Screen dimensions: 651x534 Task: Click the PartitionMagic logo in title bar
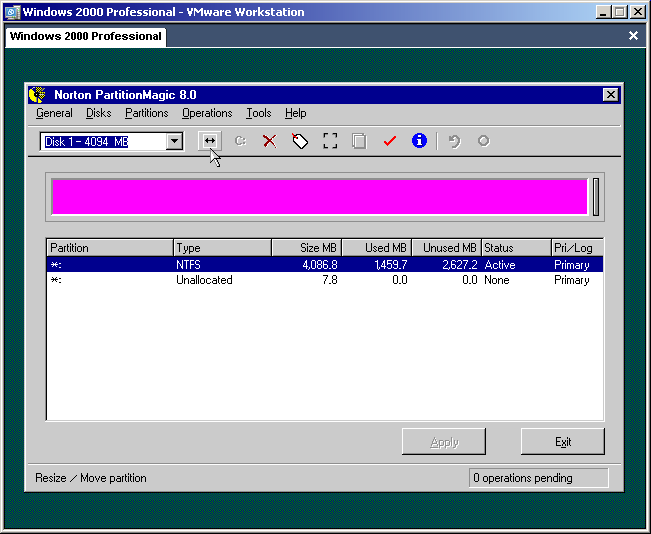(x=38, y=95)
